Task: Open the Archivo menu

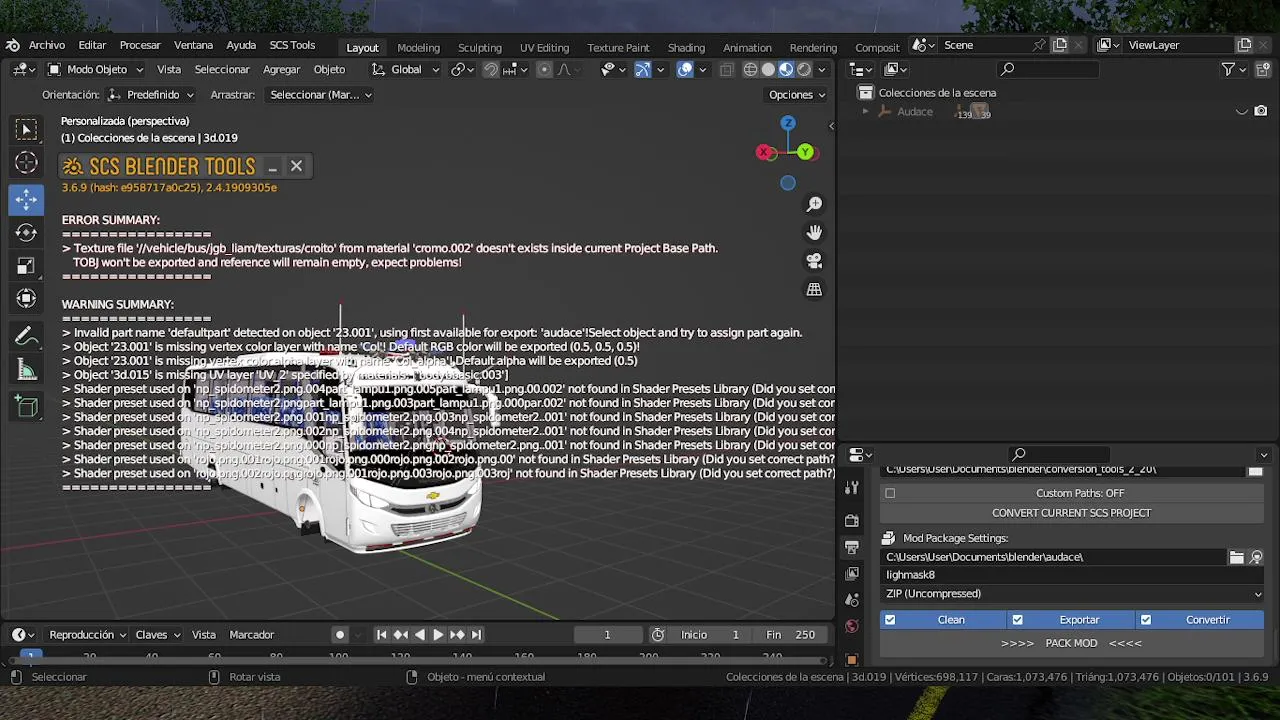Action: click(47, 45)
